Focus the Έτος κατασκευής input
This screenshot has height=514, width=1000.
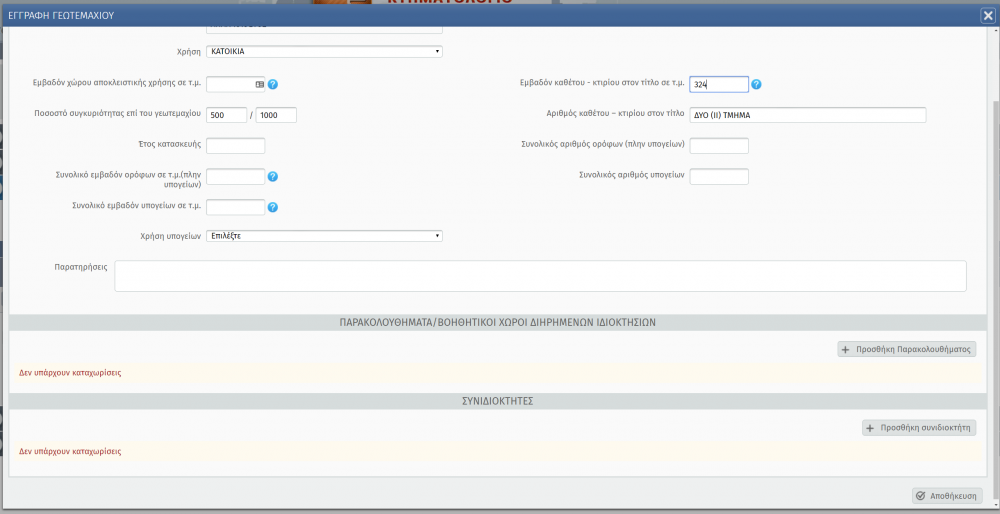pos(235,146)
